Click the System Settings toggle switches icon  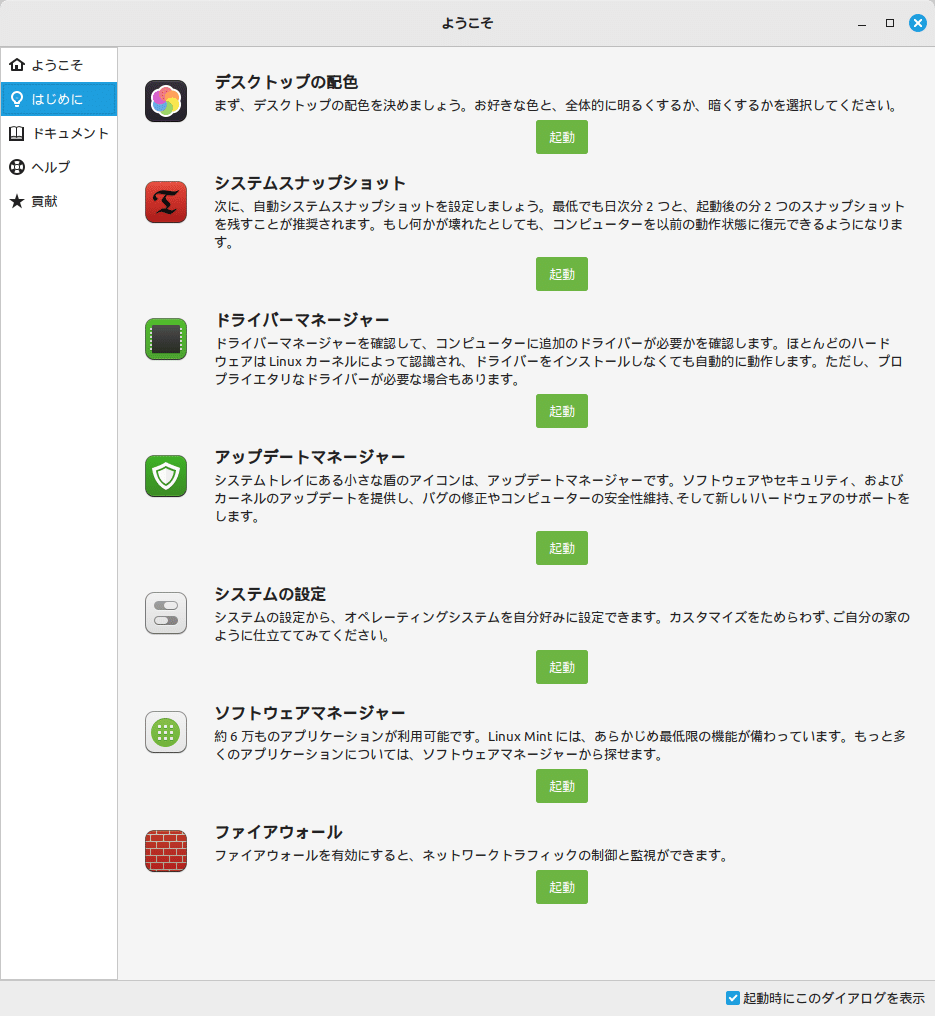(x=166, y=613)
